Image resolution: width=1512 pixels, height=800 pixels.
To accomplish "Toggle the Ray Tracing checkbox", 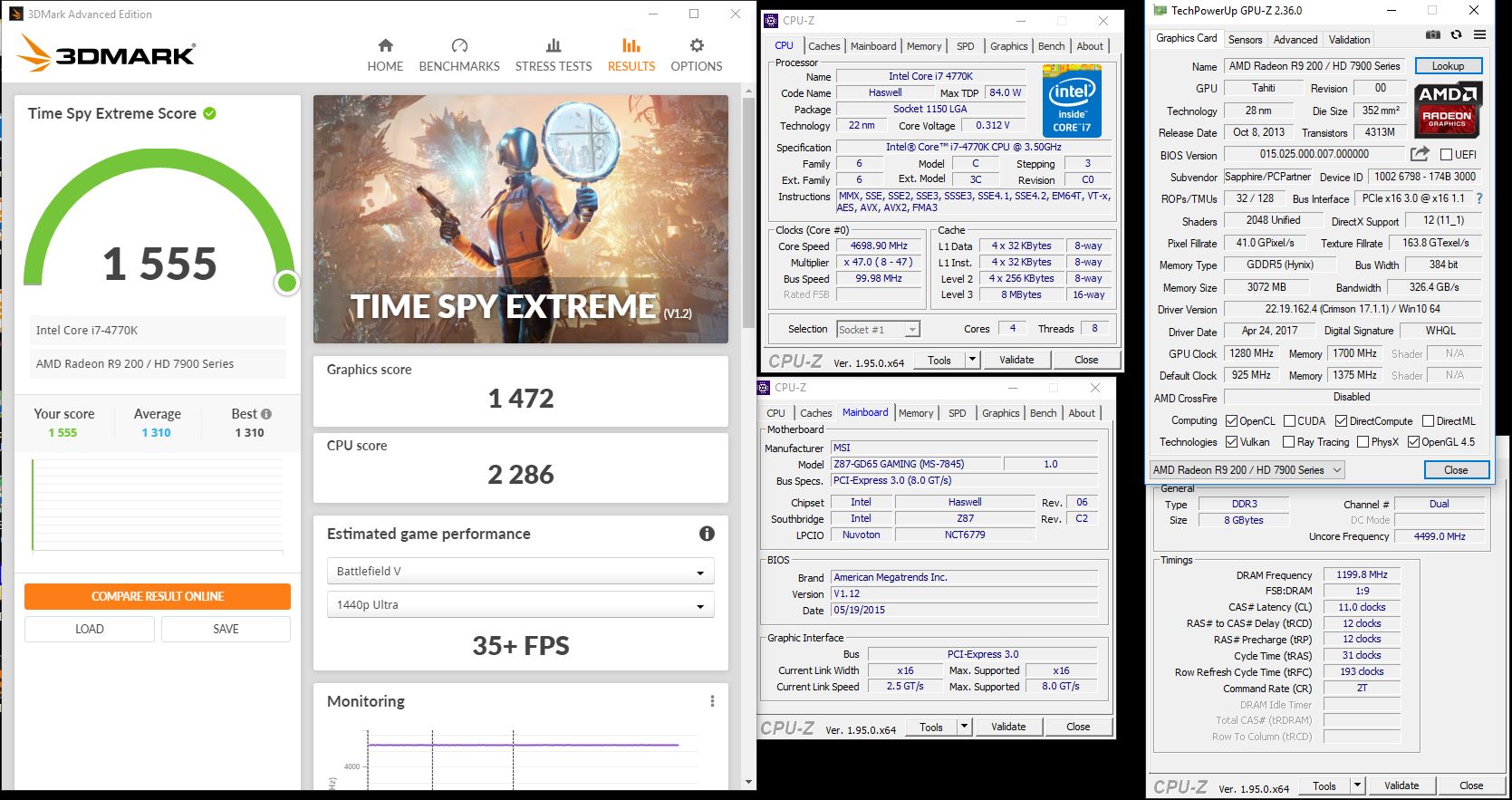I will (x=1289, y=442).
